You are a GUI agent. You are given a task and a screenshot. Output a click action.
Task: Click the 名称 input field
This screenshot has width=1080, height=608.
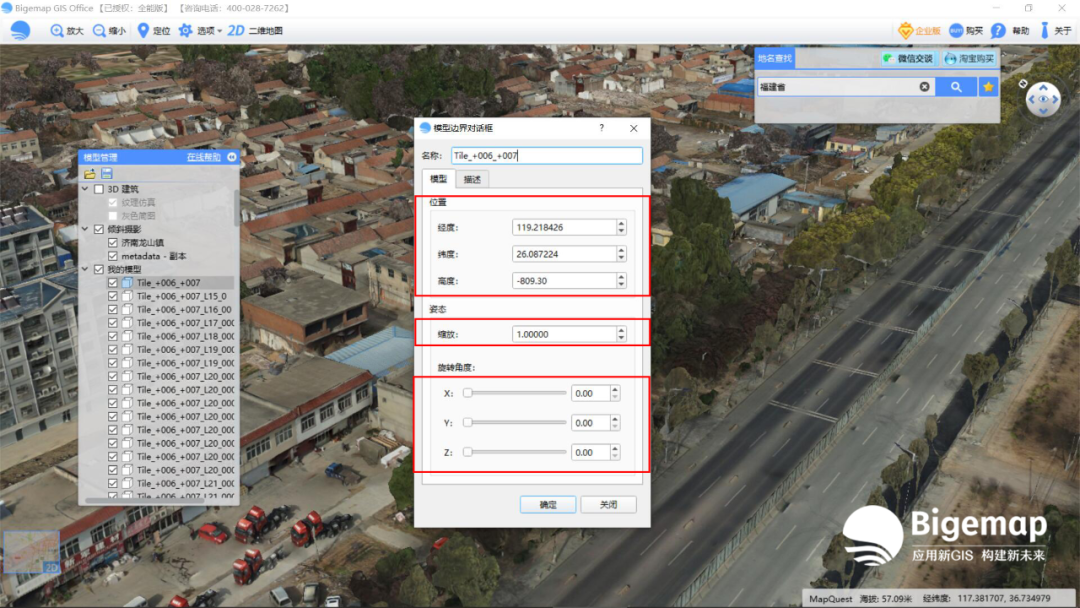tap(547, 156)
